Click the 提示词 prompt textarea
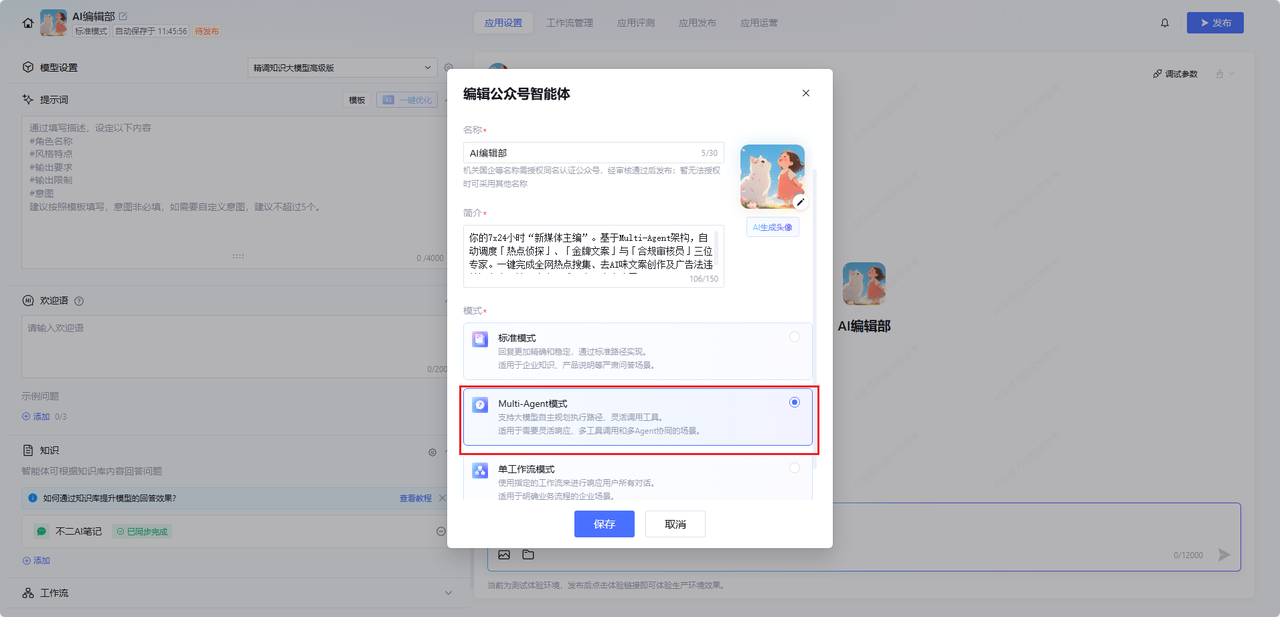Image resolution: width=1280 pixels, height=617 pixels. pyautogui.click(x=237, y=192)
